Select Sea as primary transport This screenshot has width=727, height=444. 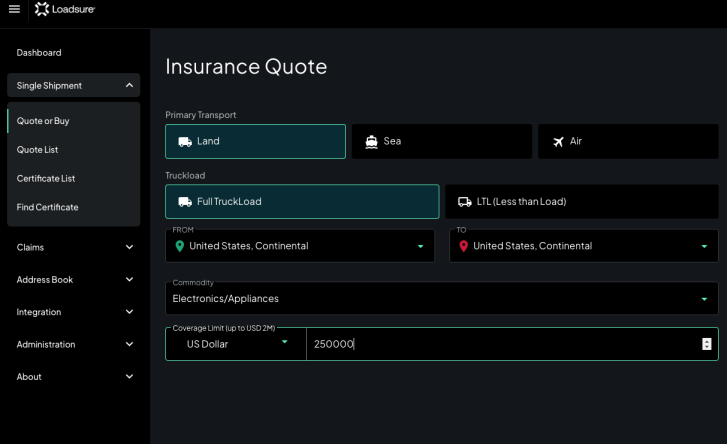click(441, 141)
